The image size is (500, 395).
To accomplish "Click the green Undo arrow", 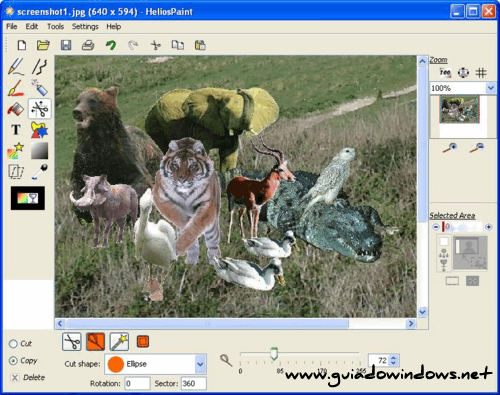I will point(111,45).
